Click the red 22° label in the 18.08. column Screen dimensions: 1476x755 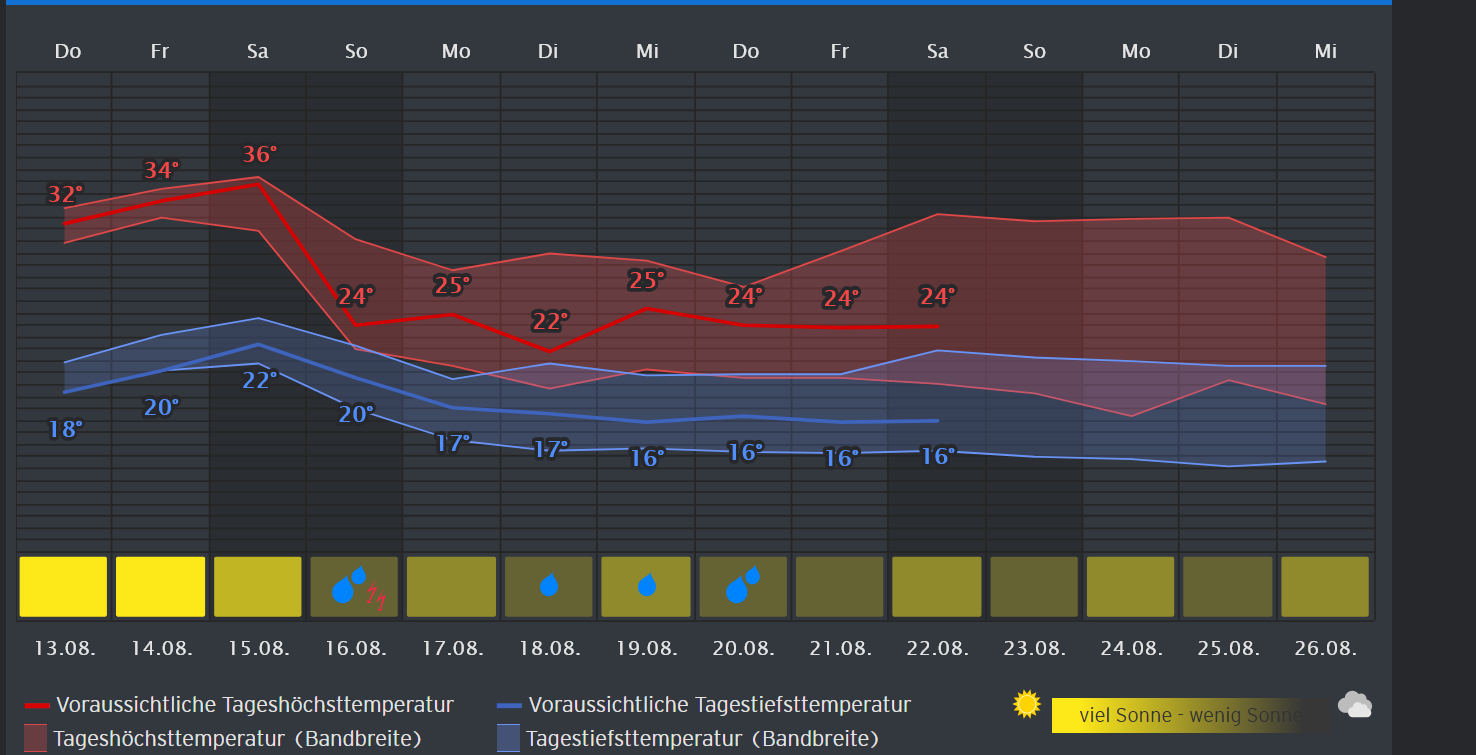(550, 322)
